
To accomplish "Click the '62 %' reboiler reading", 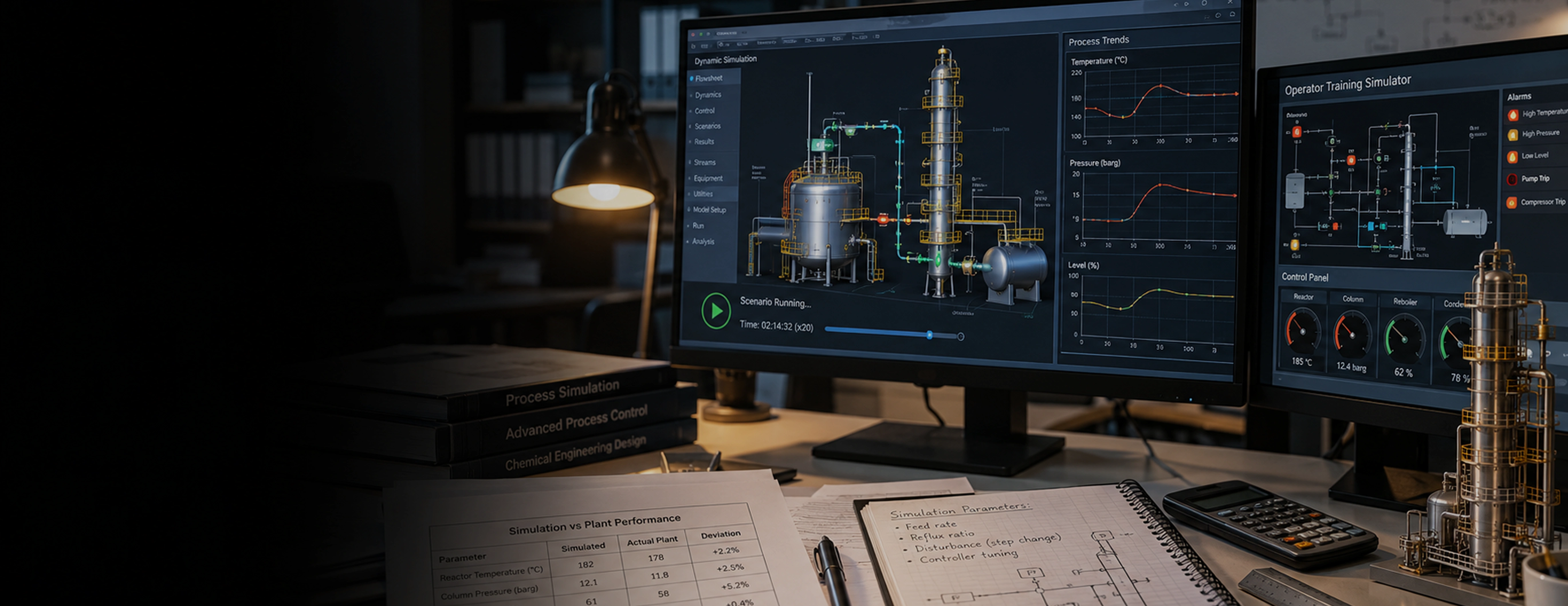I will (1404, 372).
